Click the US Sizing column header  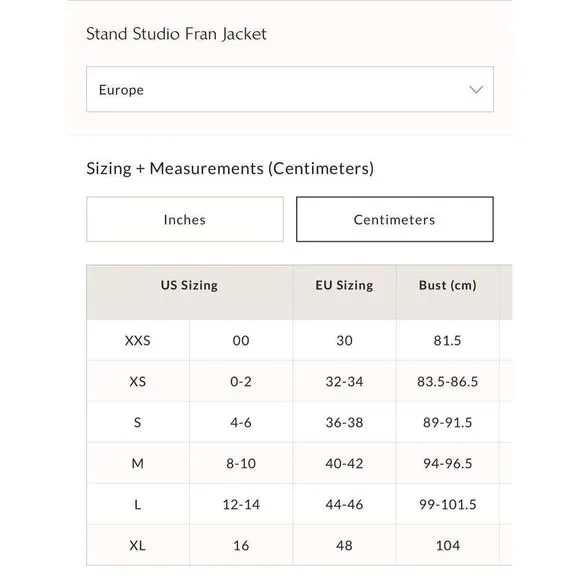189,285
